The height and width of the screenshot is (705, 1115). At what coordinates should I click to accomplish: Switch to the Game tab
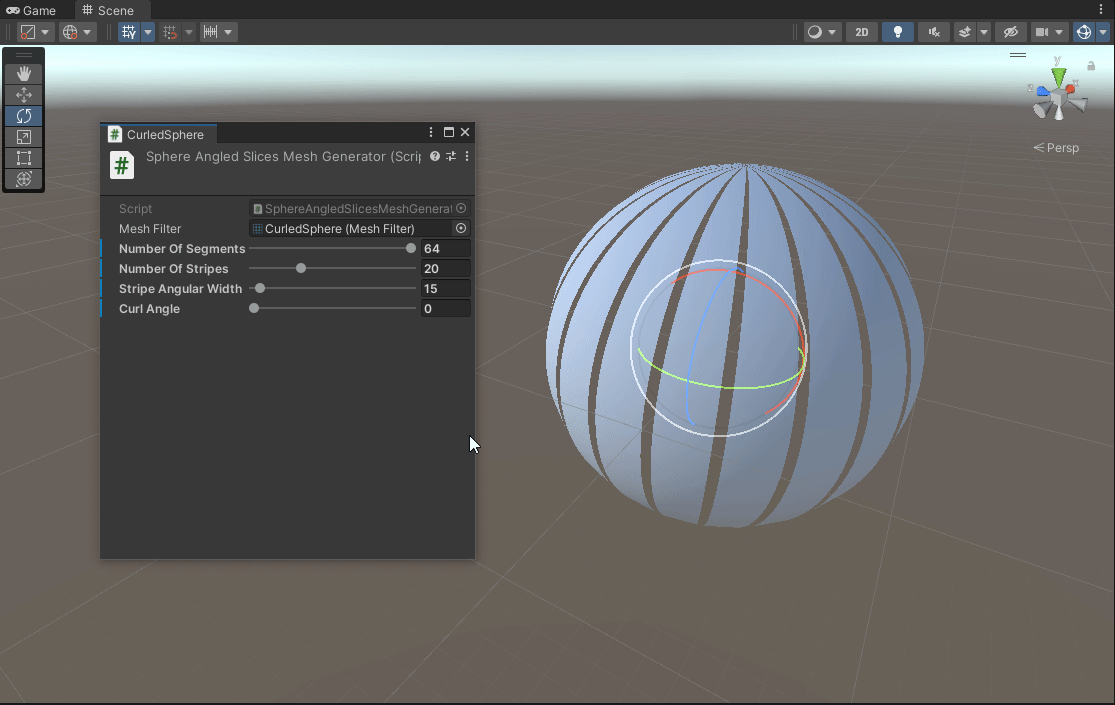pos(31,10)
